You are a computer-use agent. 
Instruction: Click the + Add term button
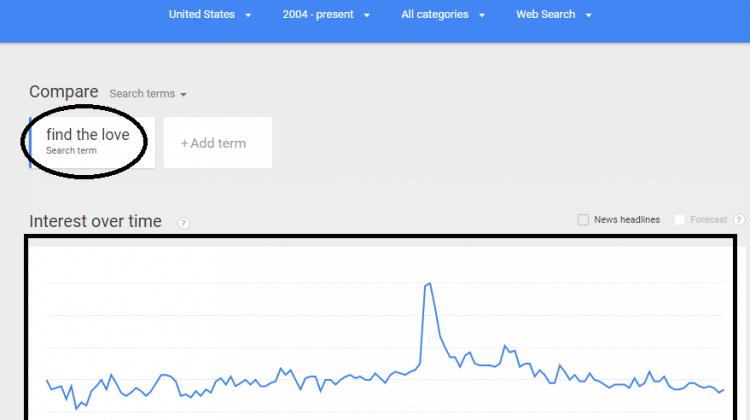tap(218, 143)
